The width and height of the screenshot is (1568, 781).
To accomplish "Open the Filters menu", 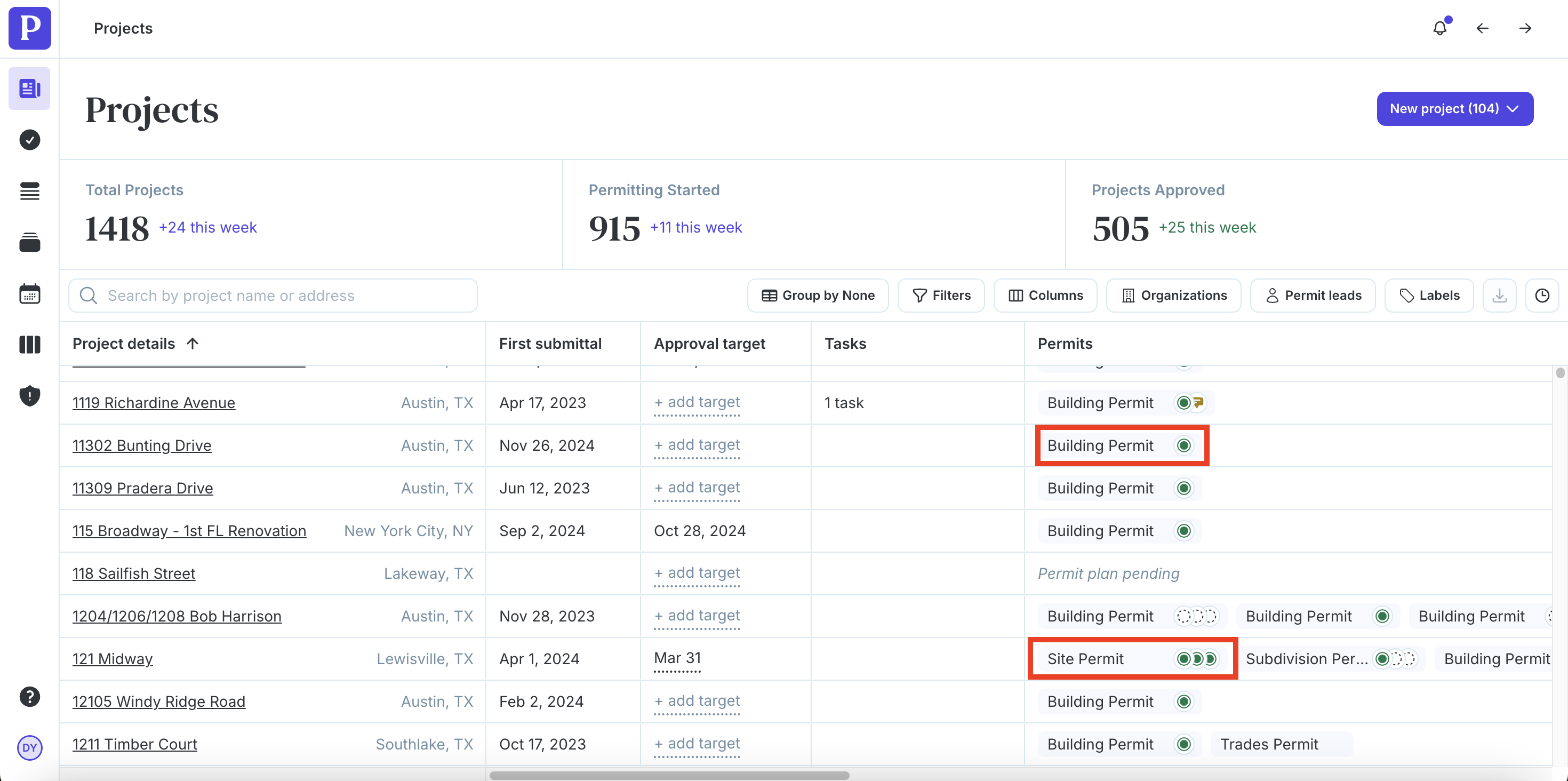I will [941, 295].
